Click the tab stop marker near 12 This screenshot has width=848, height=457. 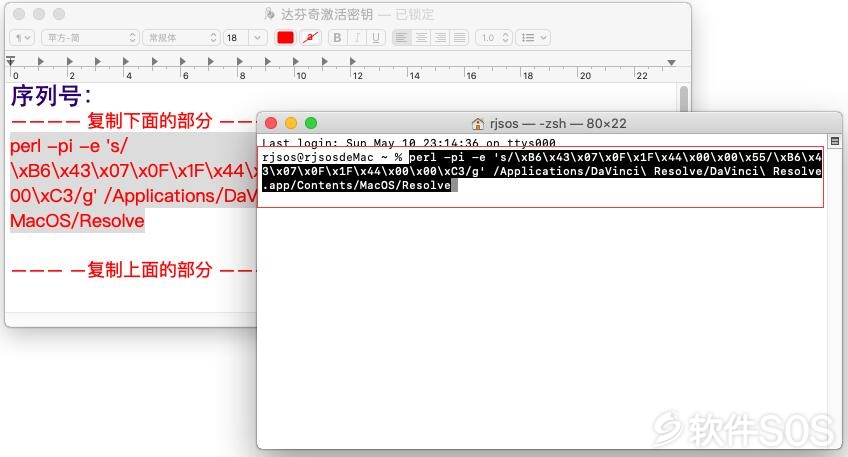click(353, 61)
